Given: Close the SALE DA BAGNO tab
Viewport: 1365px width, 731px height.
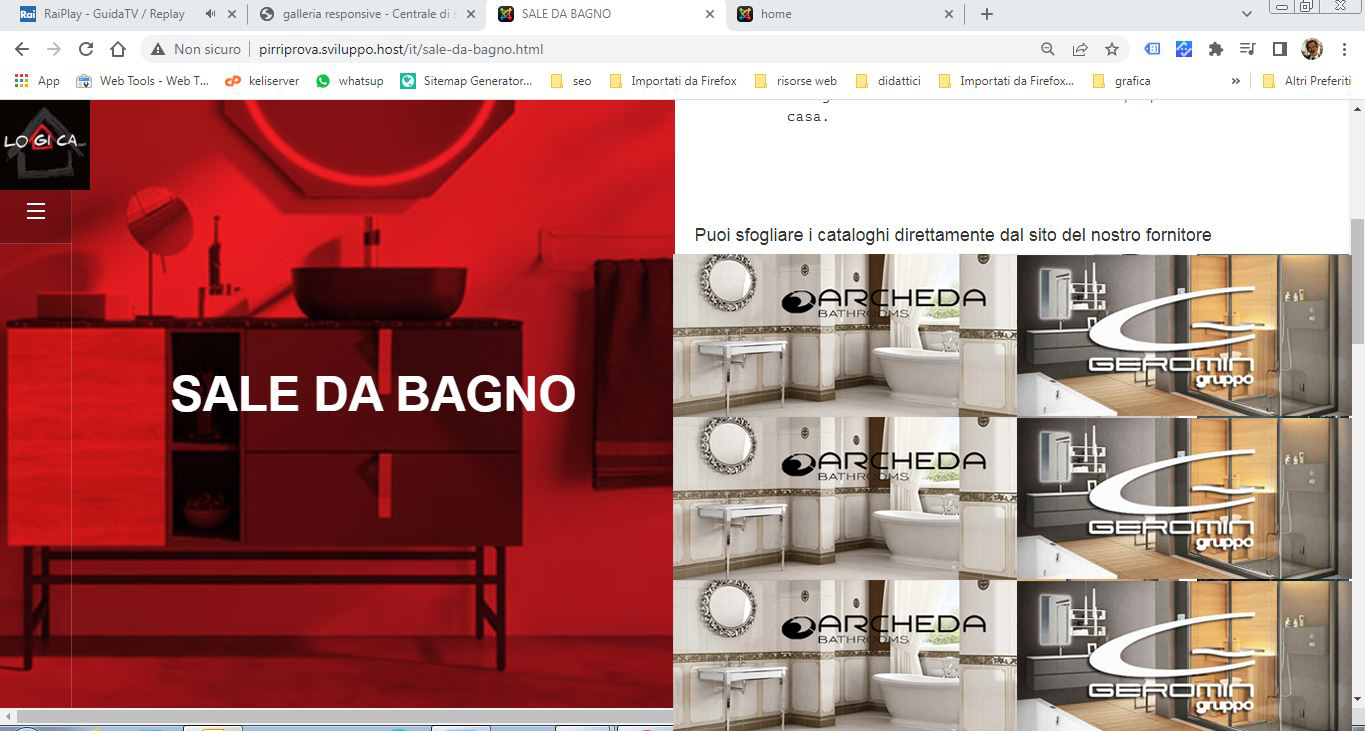Looking at the screenshot, I should tap(710, 14).
